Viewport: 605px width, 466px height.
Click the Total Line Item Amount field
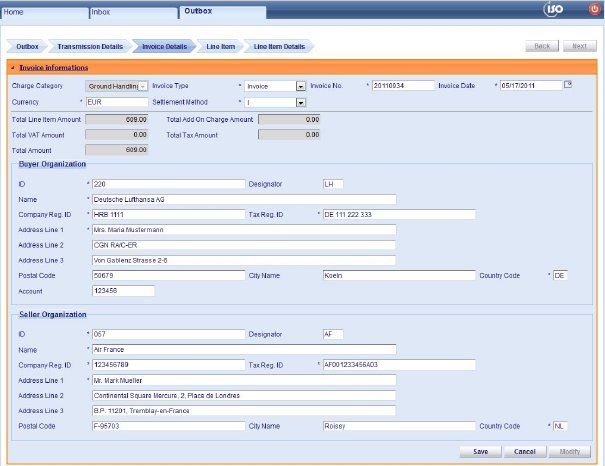coord(117,120)
